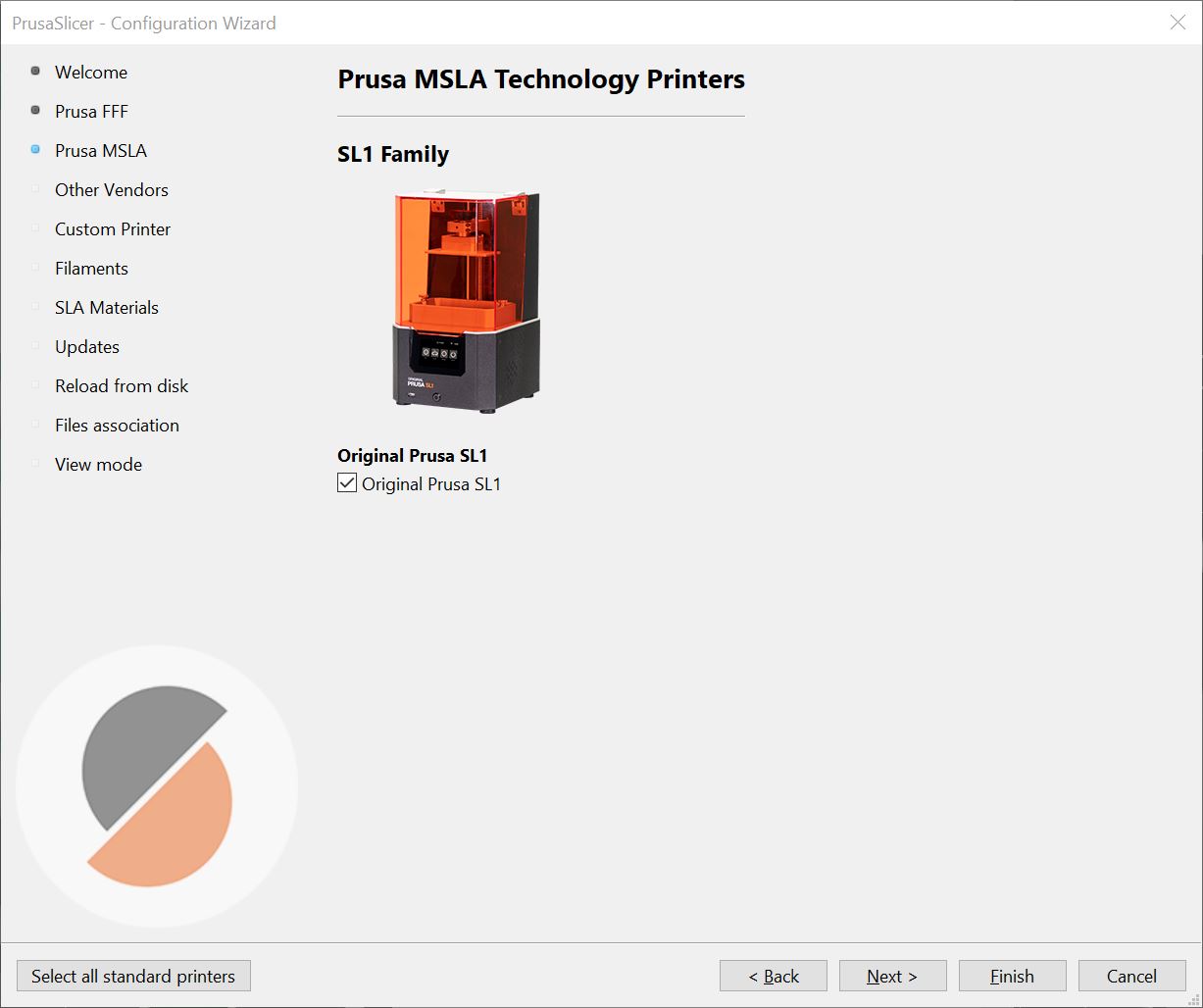Screen dimensions: 1203x1008
Task: Open the Other Vendors page
Action: pos(112,190)
